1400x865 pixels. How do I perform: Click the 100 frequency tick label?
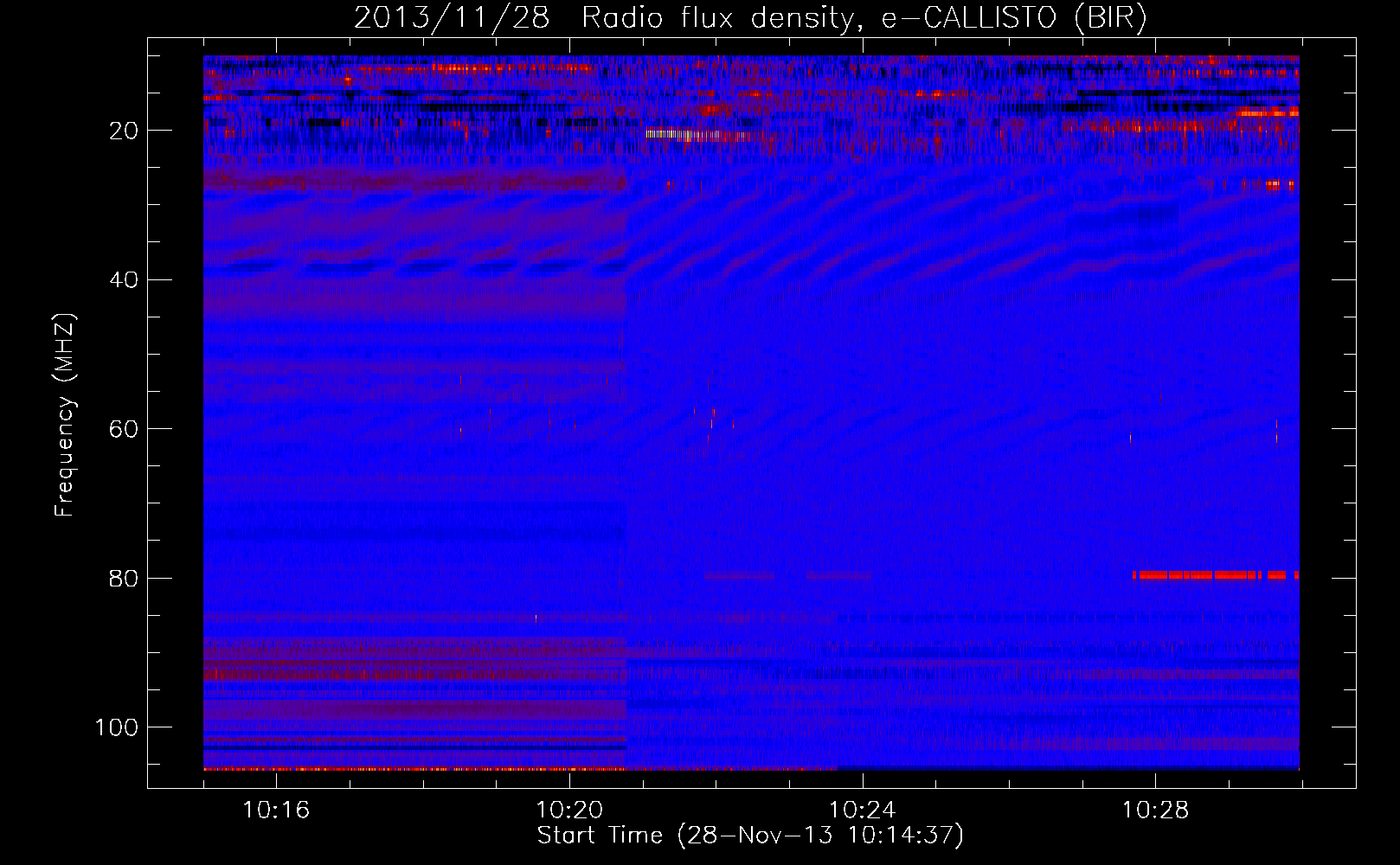tap(117, 727)
